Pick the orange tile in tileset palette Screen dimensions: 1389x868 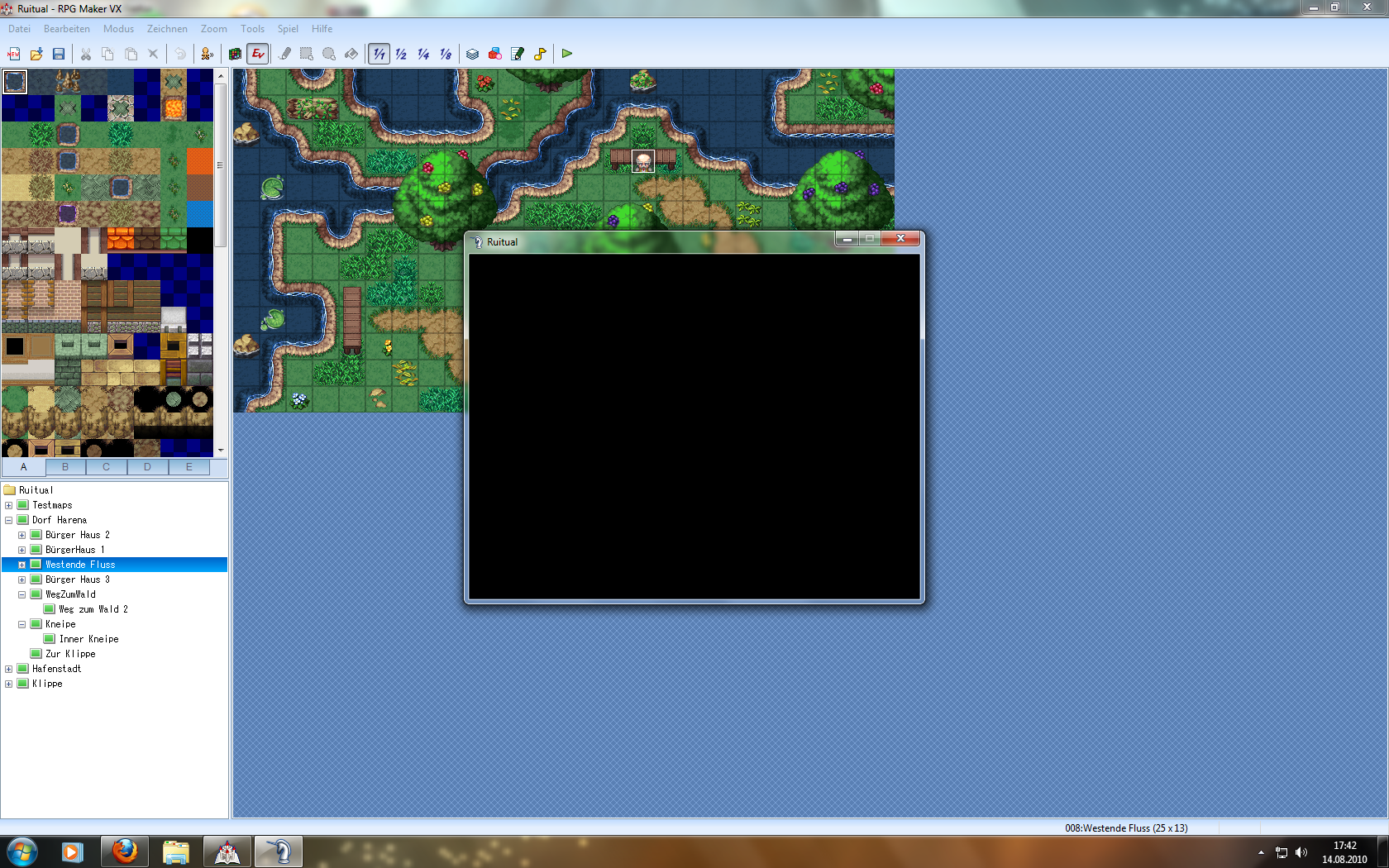click(x=199, y=161)
